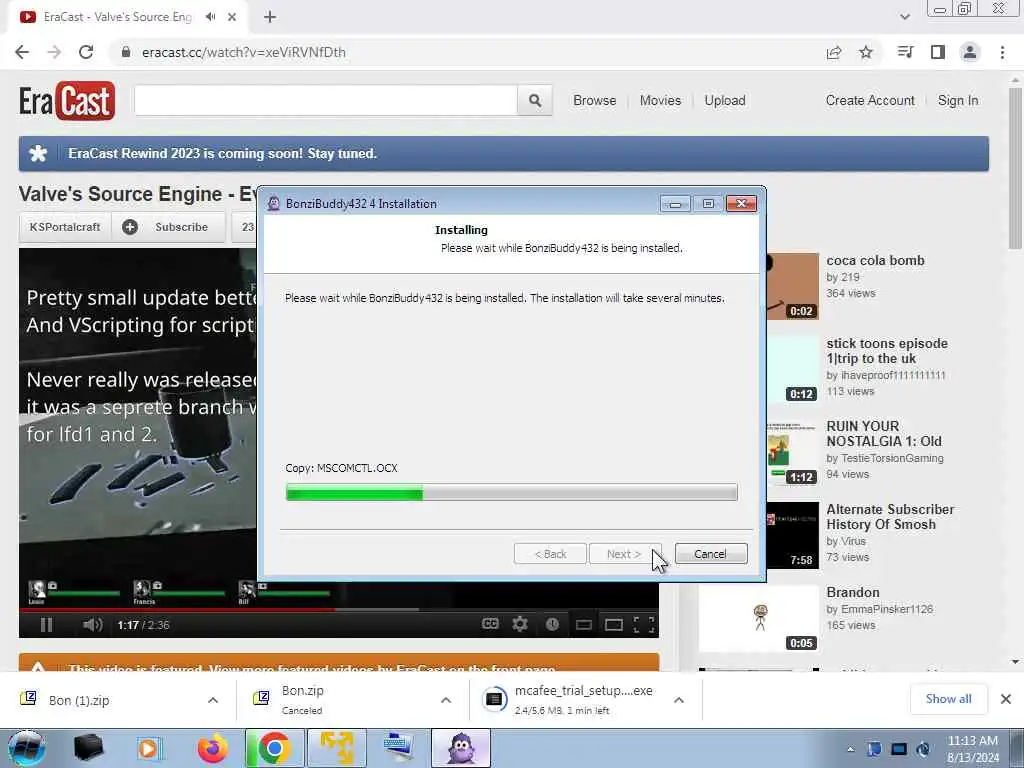Screen dimensions: 1024x768
Task: Close the downloads bar
Action: pyautogui.click(x=1006, y=699)
